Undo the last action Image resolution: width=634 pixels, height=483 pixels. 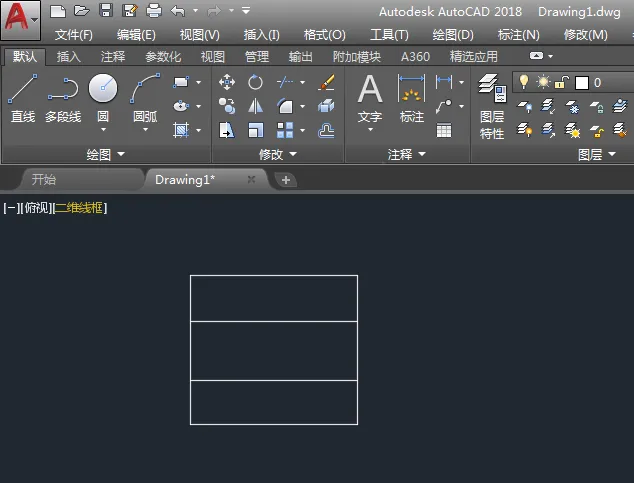(178, 11)
